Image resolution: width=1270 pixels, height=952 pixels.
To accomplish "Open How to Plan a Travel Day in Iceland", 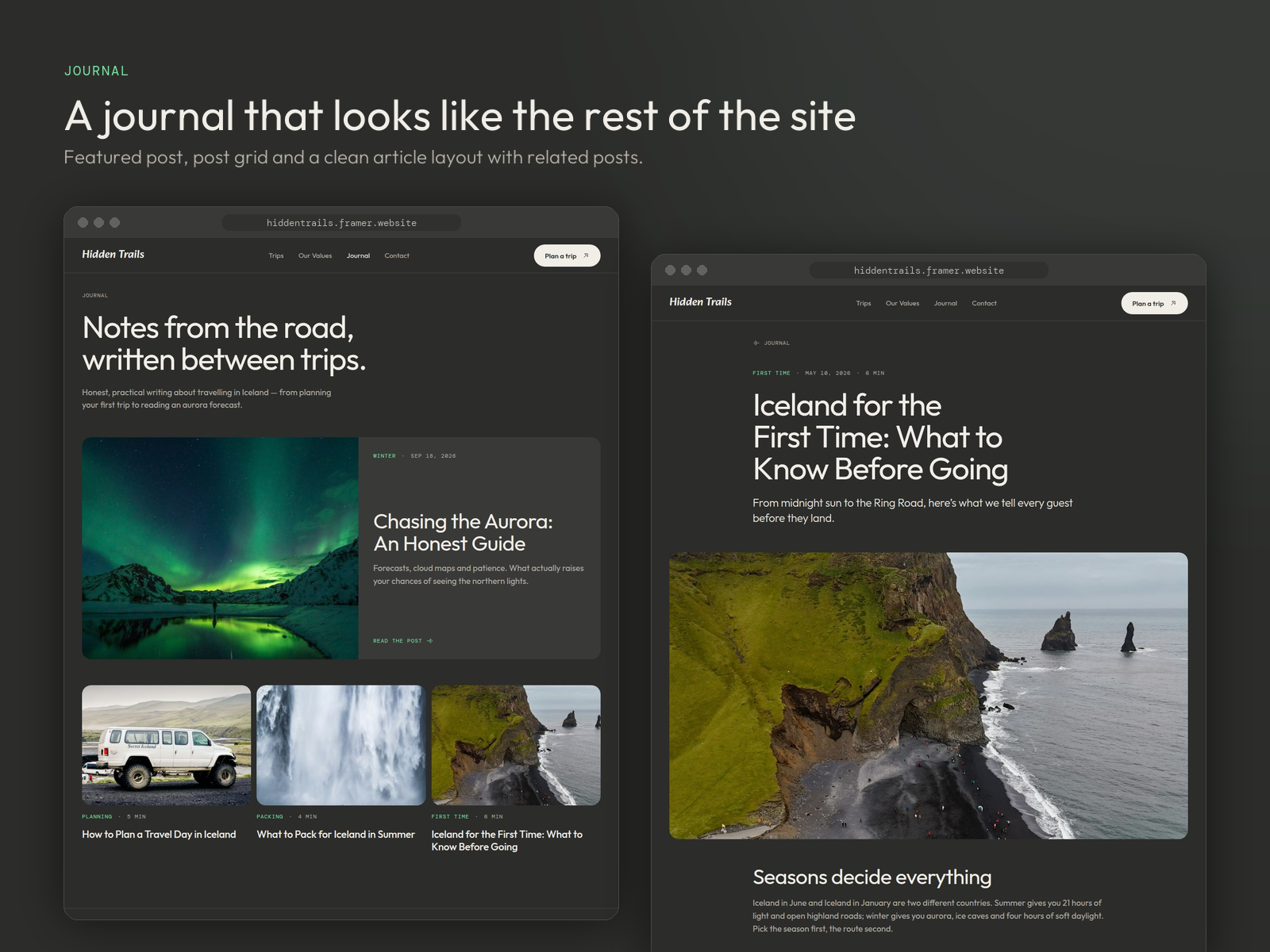I will 159,835.
